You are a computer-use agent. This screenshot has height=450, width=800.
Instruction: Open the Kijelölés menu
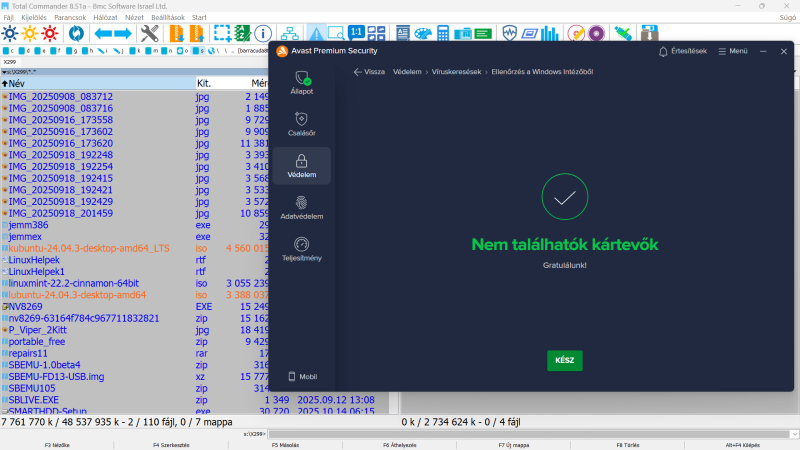tap(34, 17)
